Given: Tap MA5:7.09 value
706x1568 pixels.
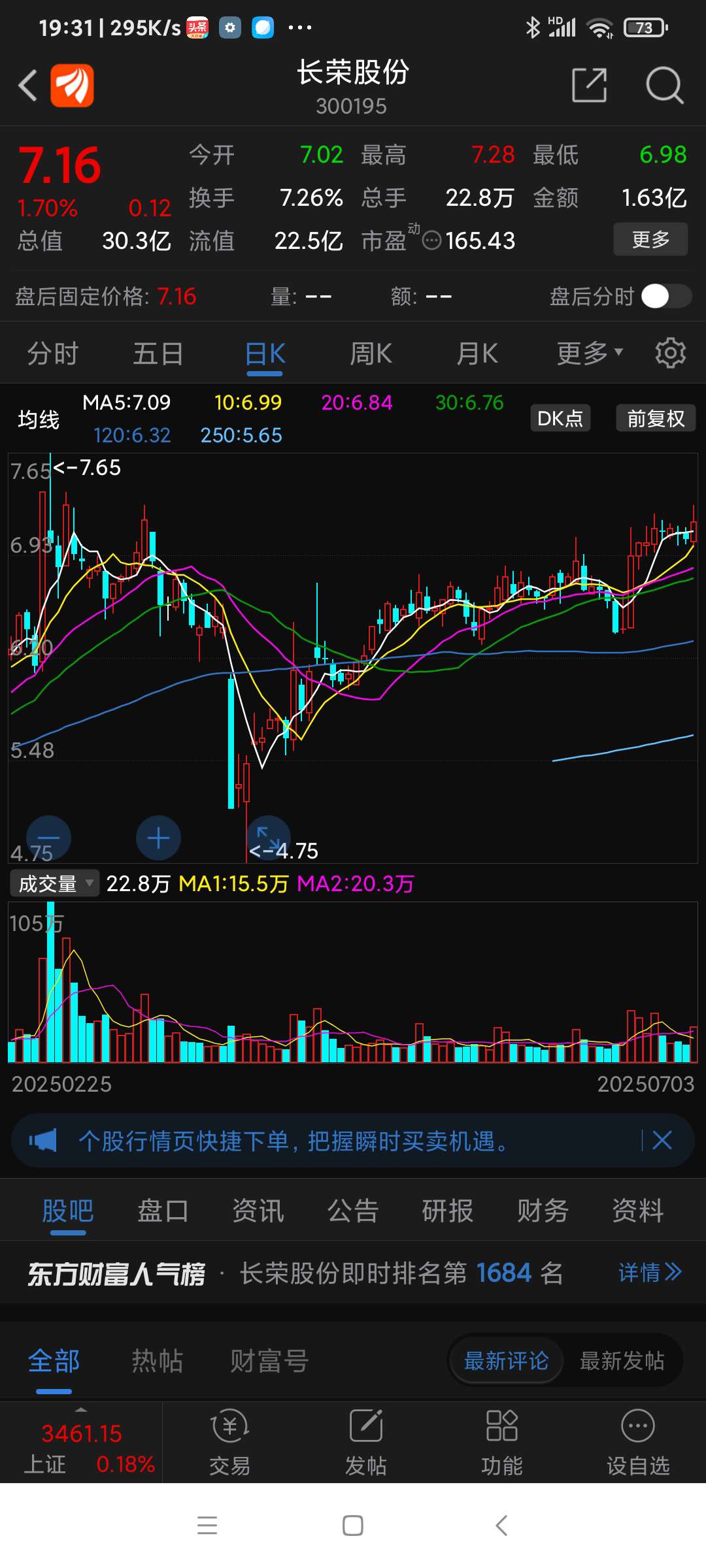Looking at the screenshot, I should pyautogui.click(x=126, y=402).
